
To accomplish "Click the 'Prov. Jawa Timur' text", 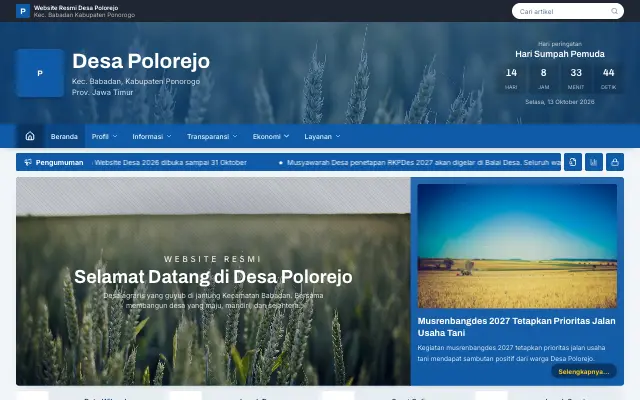I will pyautogui.click(x=102, y=92).
